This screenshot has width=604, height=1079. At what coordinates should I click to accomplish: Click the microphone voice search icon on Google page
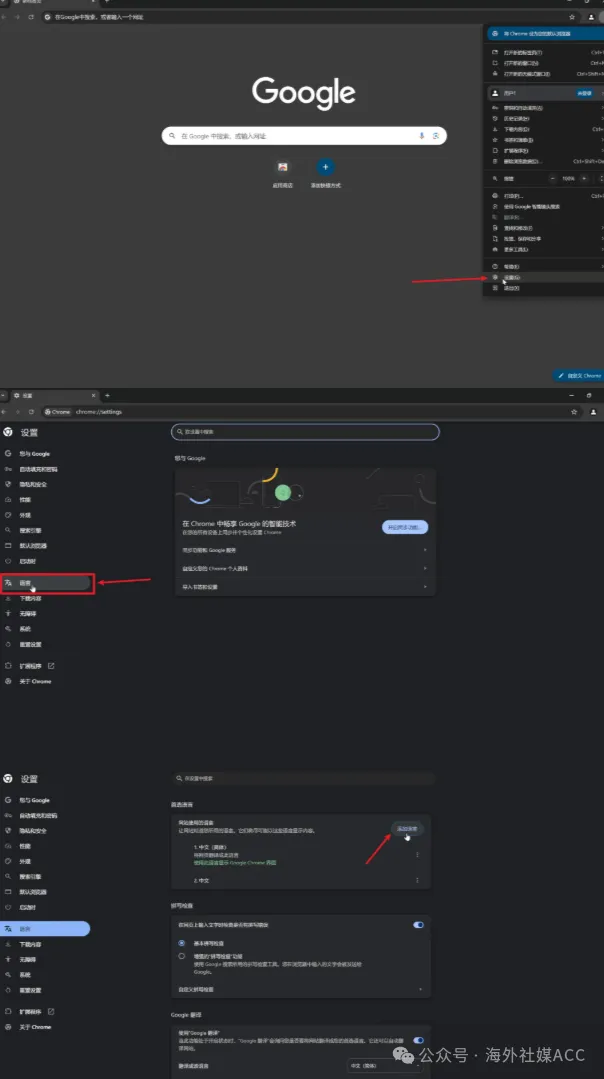click(422, 136)
